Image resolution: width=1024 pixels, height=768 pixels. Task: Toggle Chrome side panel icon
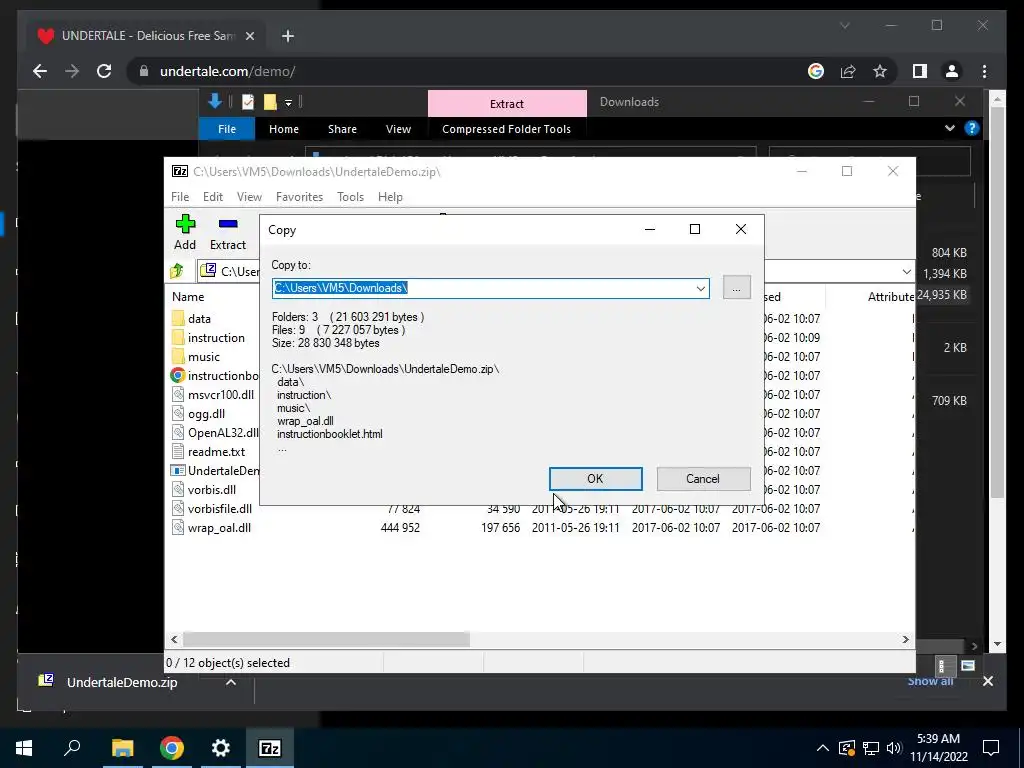tap(920, 71)
